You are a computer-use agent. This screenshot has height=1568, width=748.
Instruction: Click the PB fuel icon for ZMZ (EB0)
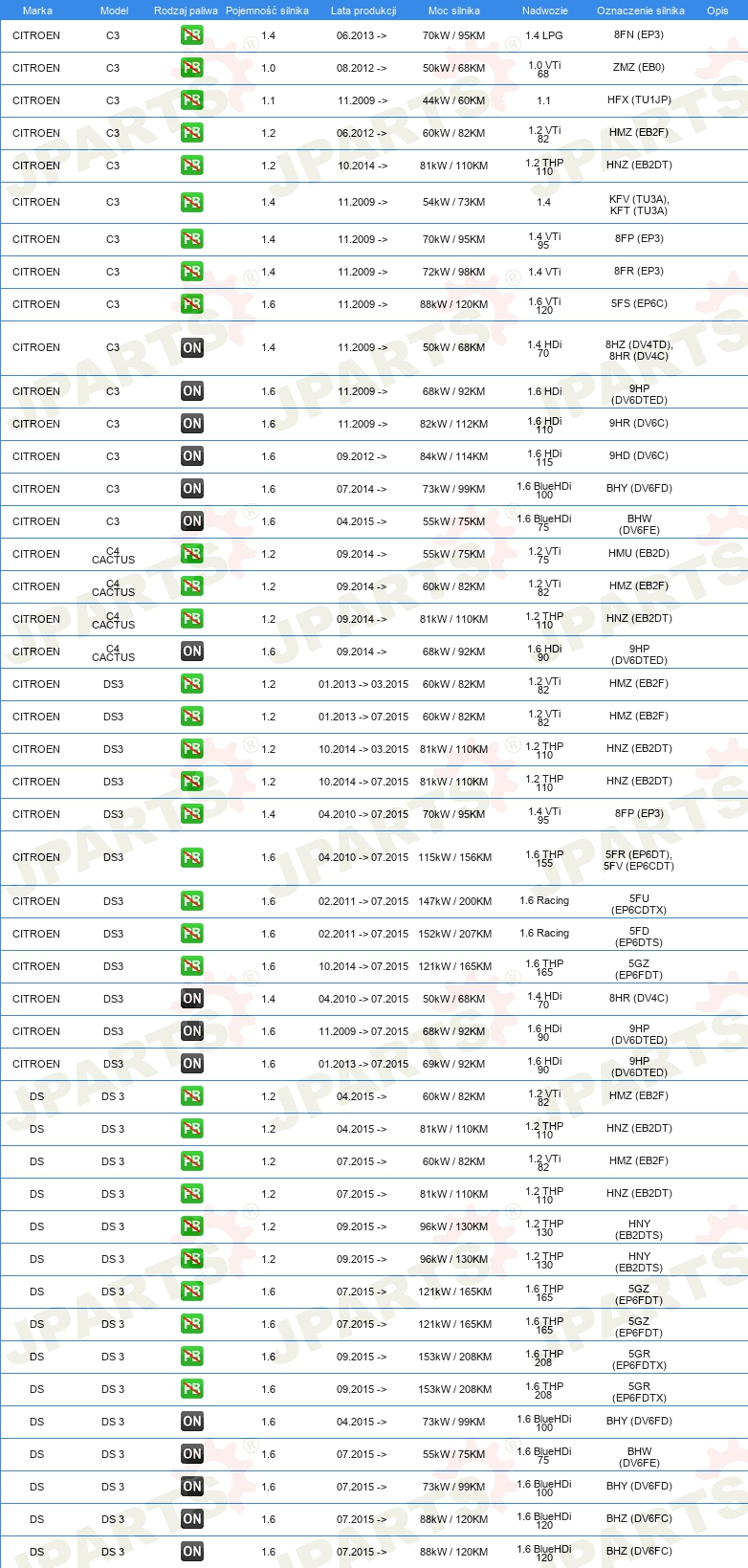pyautogui.click(x=192, y=68)
